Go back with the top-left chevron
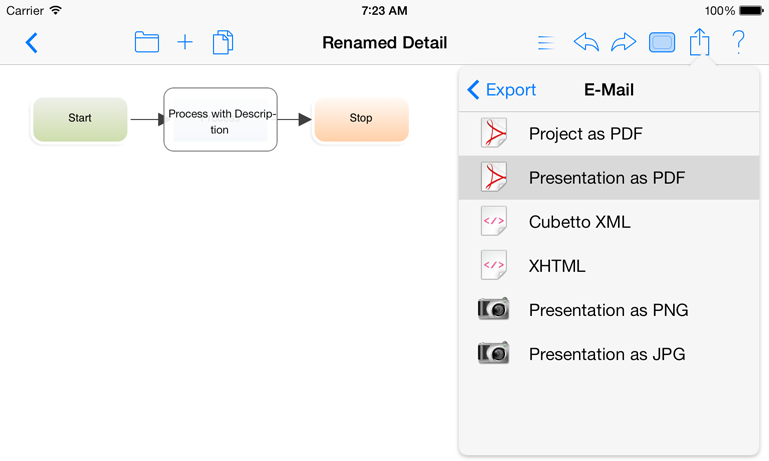This screenshot has height=461, width=769. [31, 43]
